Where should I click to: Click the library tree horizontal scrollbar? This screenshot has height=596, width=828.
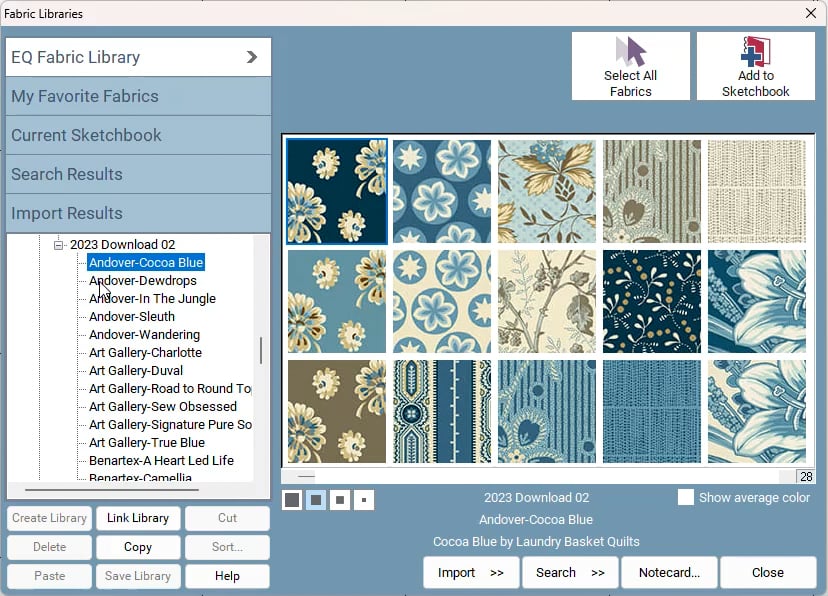[112, 489]
